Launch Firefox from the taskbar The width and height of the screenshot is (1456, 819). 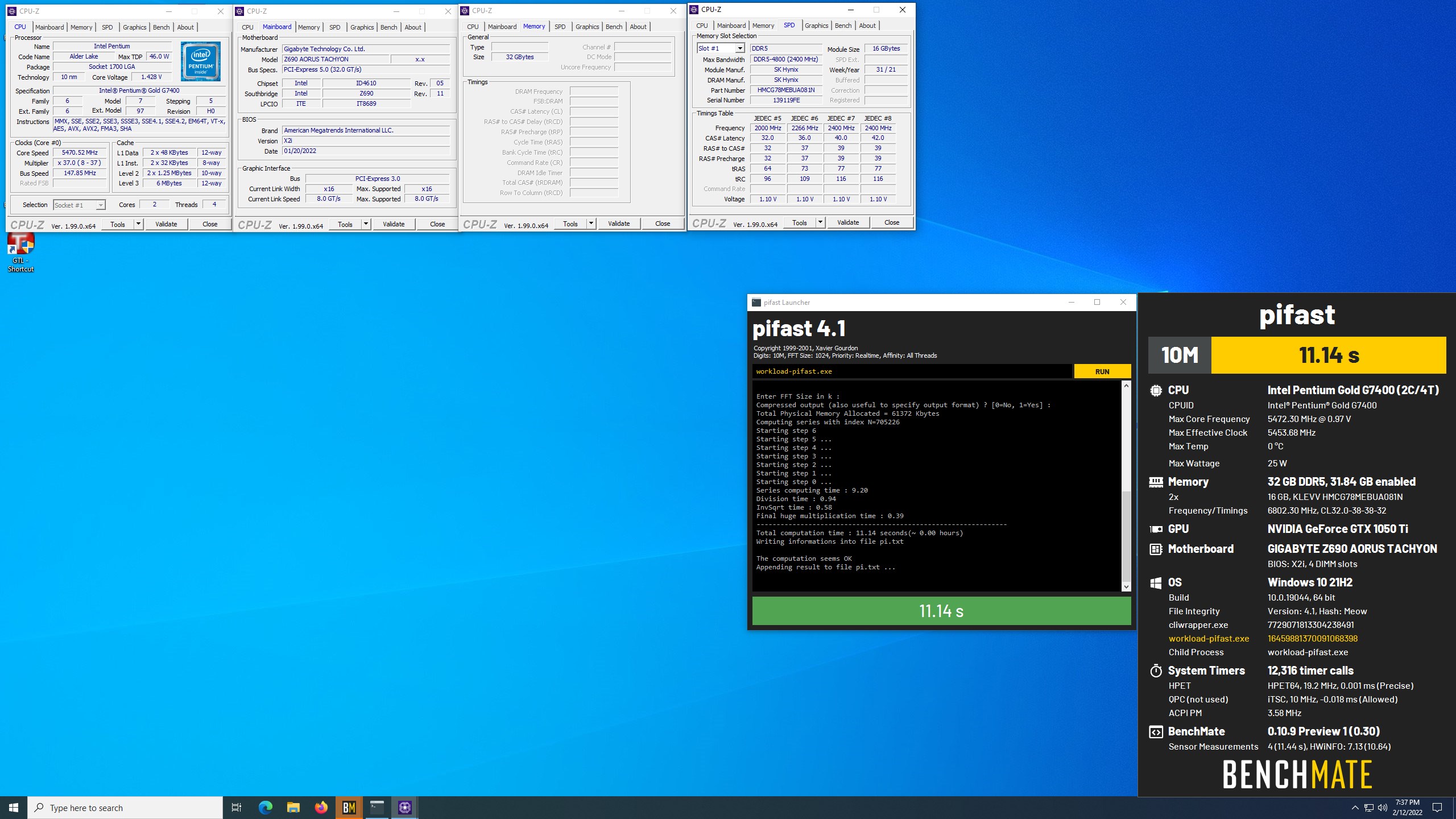point(321,807)
